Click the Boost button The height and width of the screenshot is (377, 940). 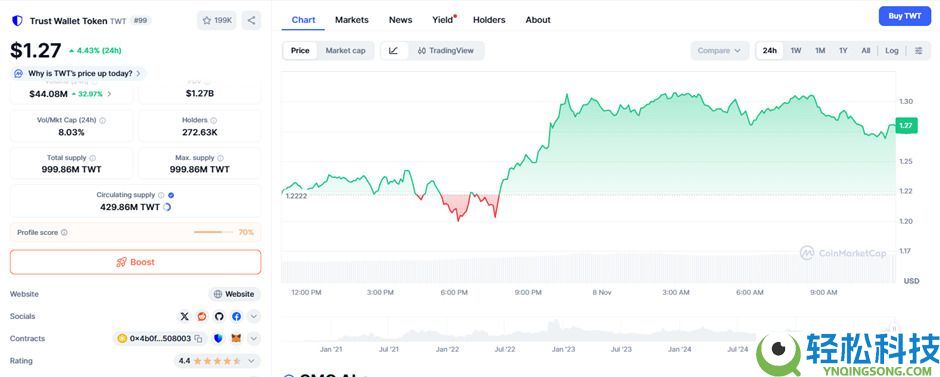click(x=135, y=262)
